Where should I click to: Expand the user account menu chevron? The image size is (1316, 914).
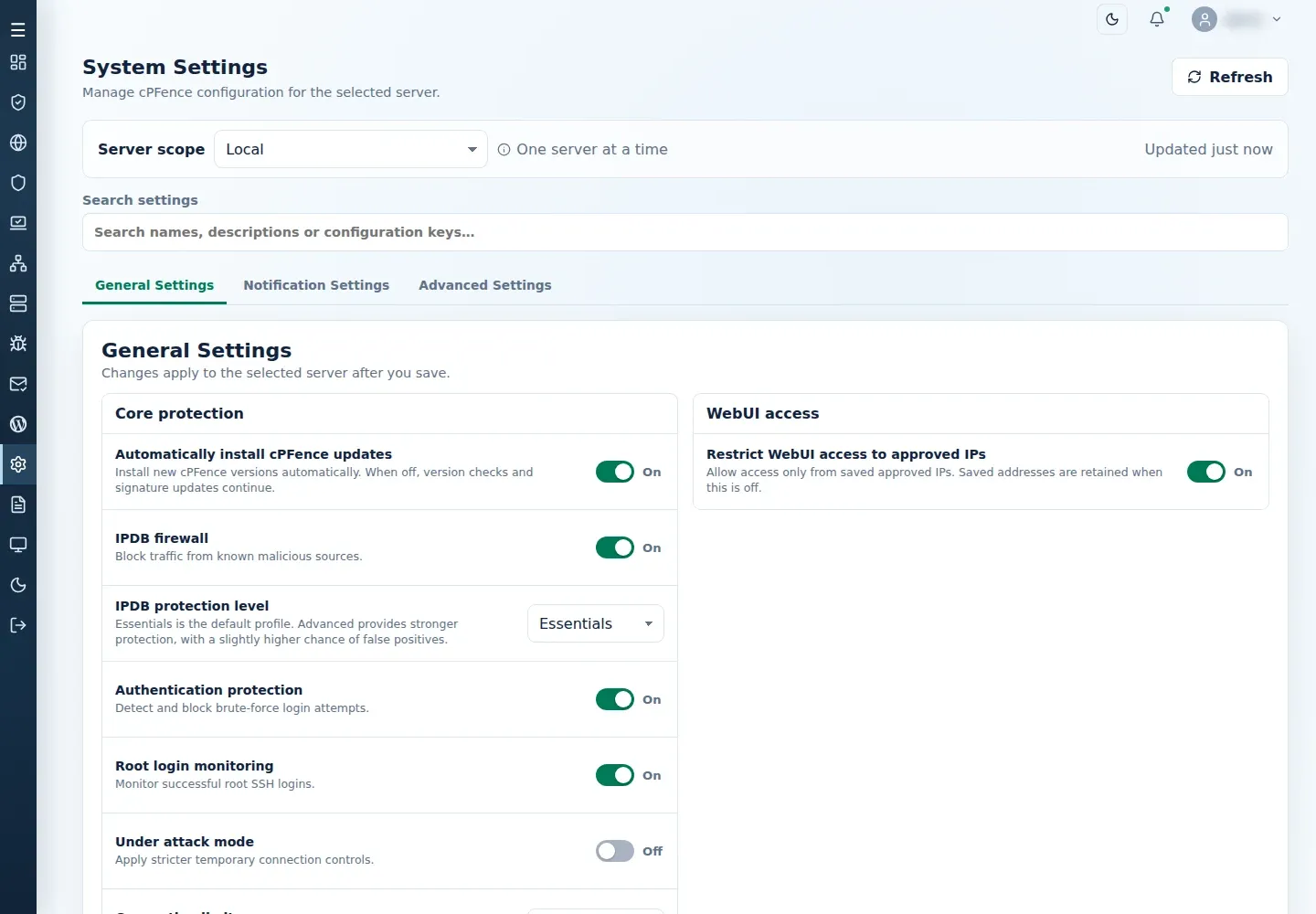click(1277, 19)
